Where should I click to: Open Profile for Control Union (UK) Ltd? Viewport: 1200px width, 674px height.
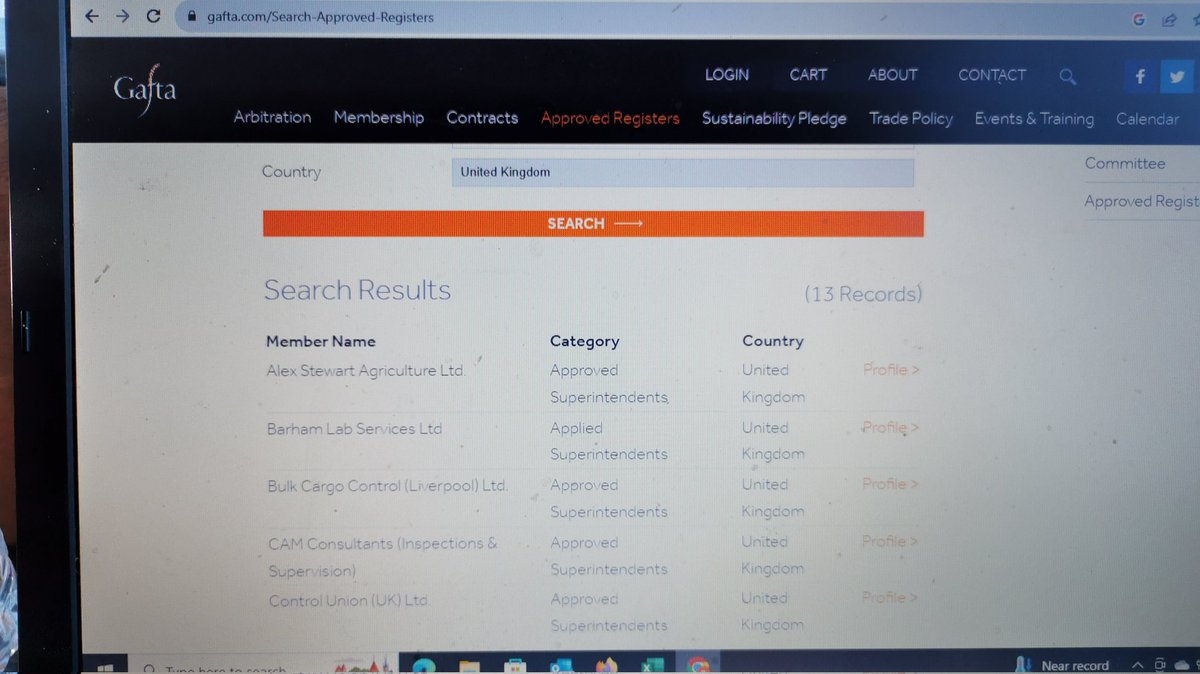click(x=890, y=598)
